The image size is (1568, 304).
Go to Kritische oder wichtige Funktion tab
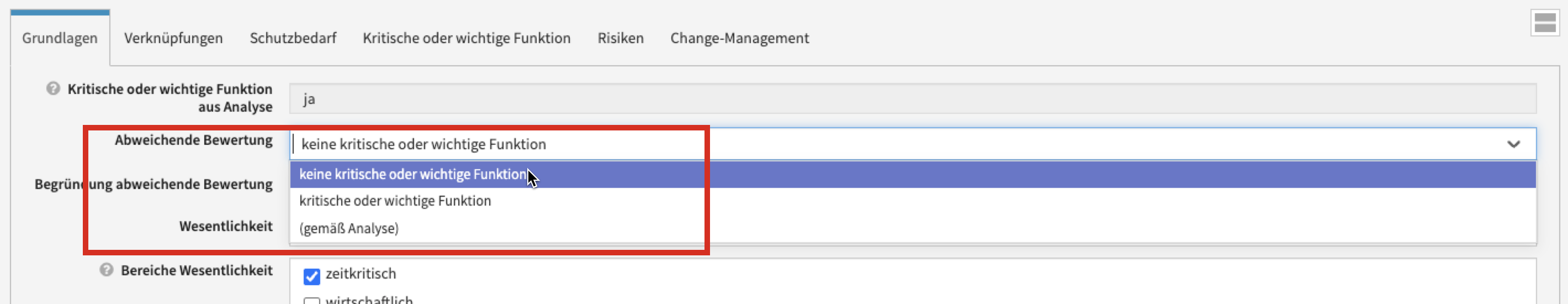(467, 38)
